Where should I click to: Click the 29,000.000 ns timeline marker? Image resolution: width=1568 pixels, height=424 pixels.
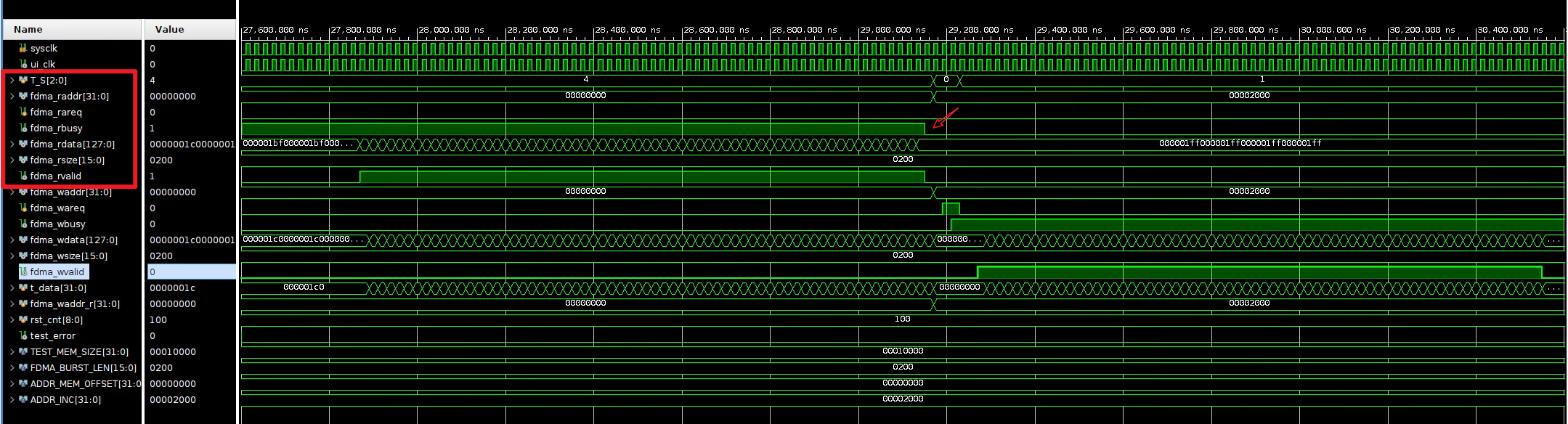pos(893,30)
